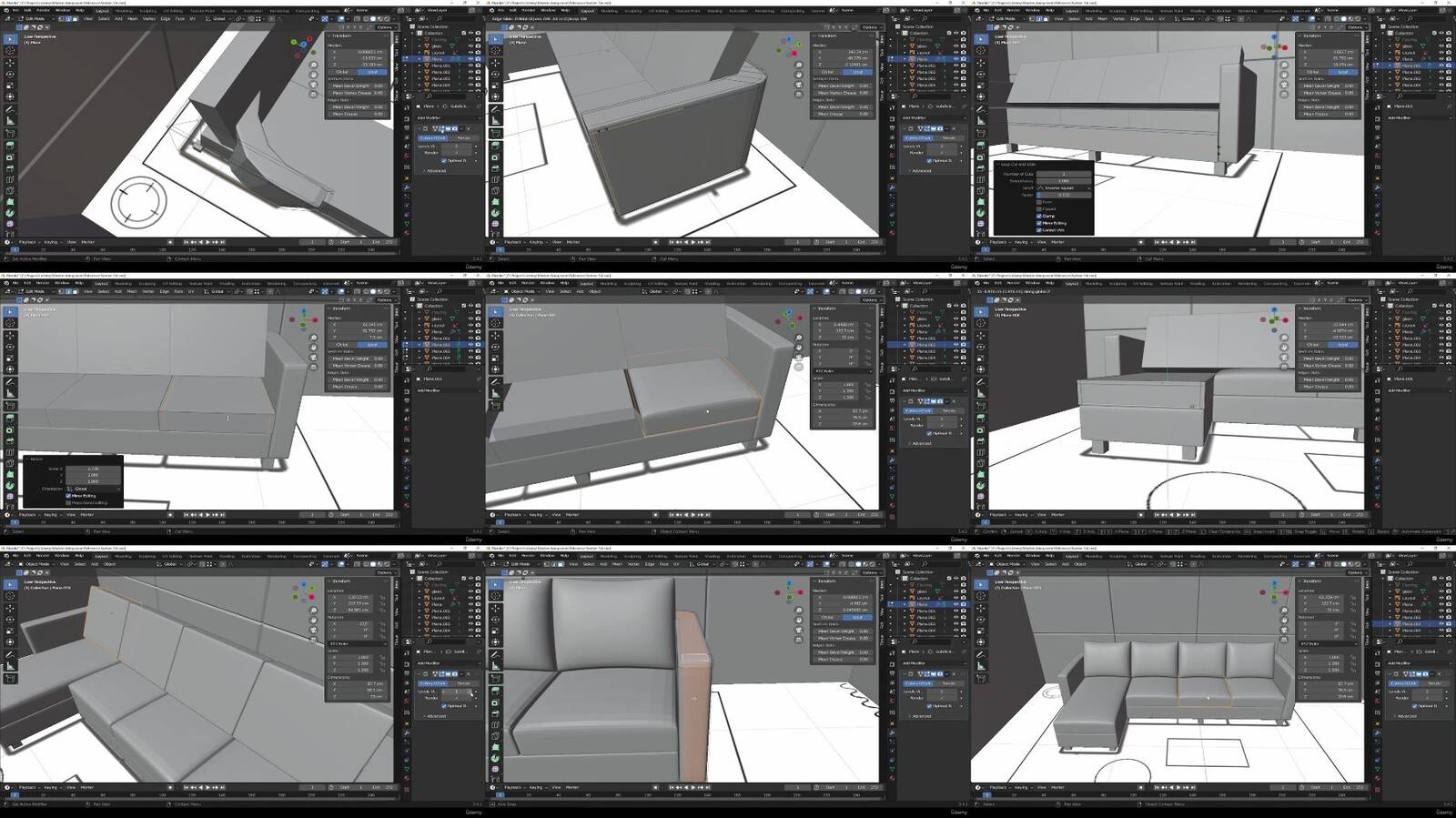
Task: Select Annotate pencil tool in bottom-middle panel
Action: [495, 654]
